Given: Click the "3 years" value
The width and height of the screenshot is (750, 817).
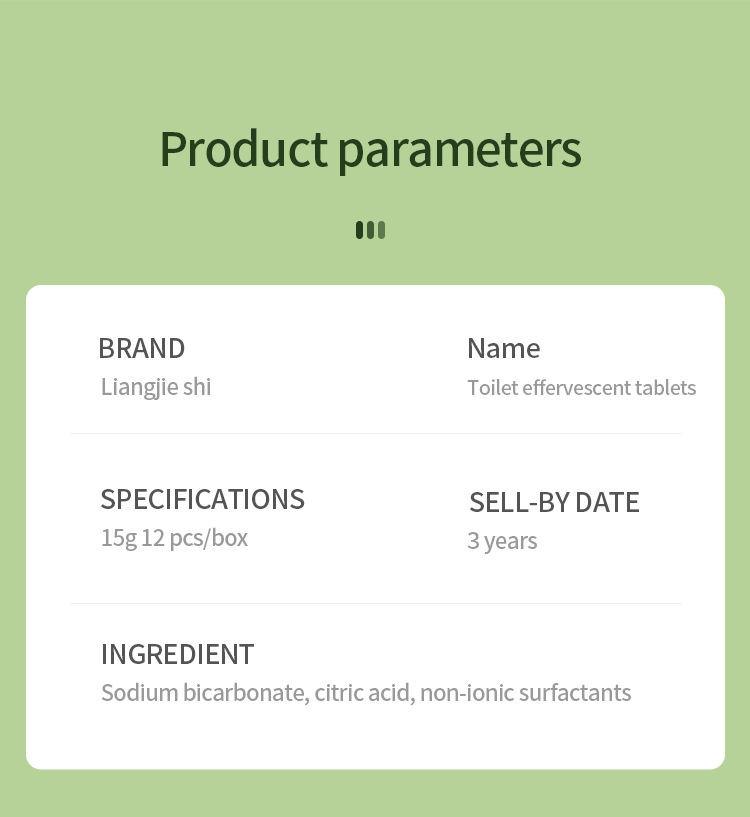Looking at the screenshot, I should [x=502, y=541].
